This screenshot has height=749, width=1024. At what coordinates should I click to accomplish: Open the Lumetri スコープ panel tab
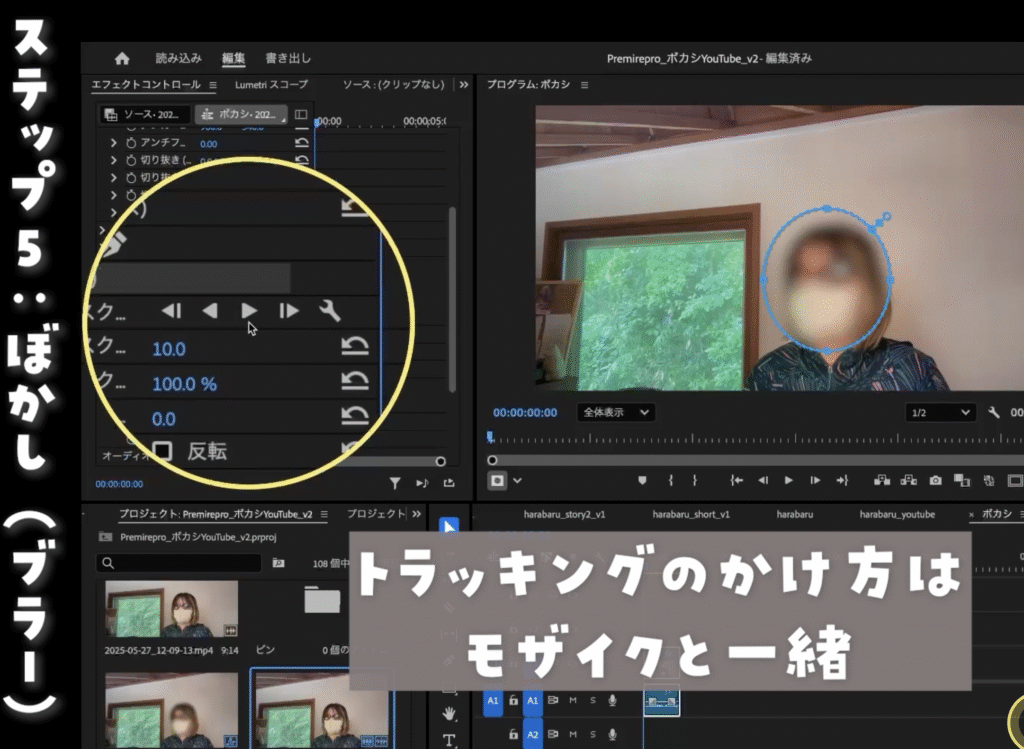271,85
